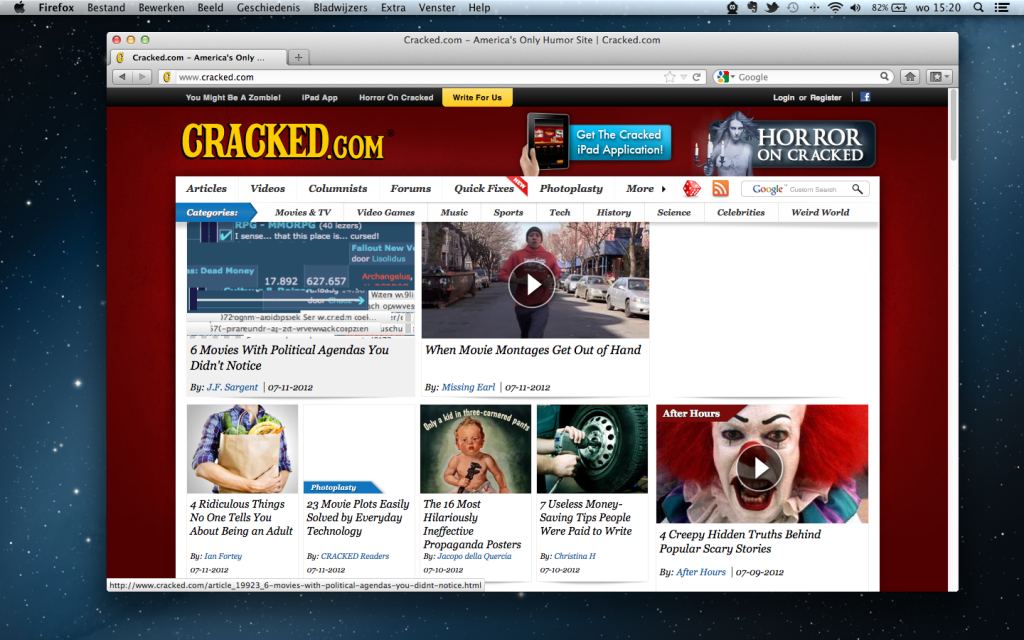
Task: Bookmark the page using the star icon
Action: [669, 77]
